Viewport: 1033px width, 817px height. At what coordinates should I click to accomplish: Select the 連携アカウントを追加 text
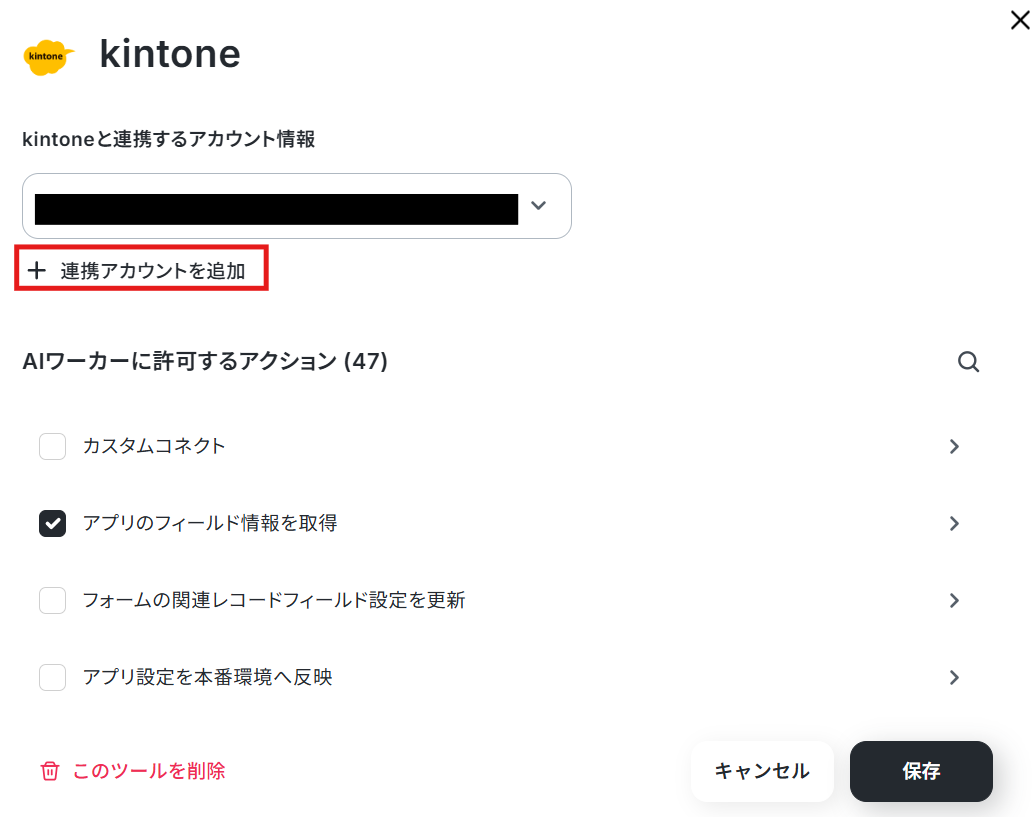153,271
